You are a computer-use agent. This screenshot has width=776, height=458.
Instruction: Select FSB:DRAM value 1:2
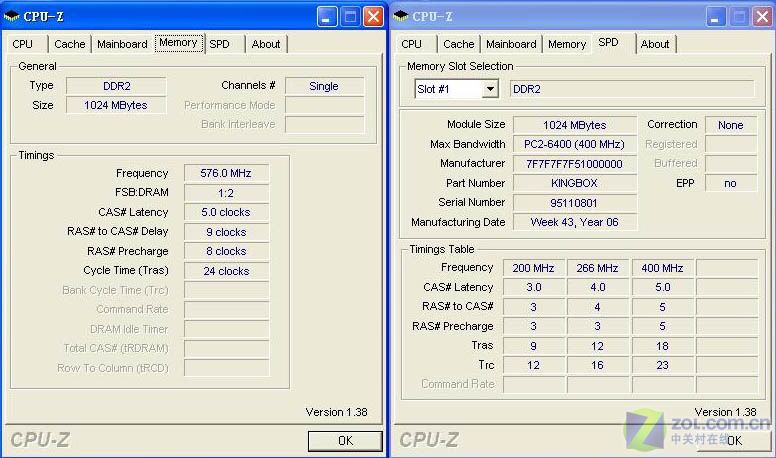tap(227, 193)
